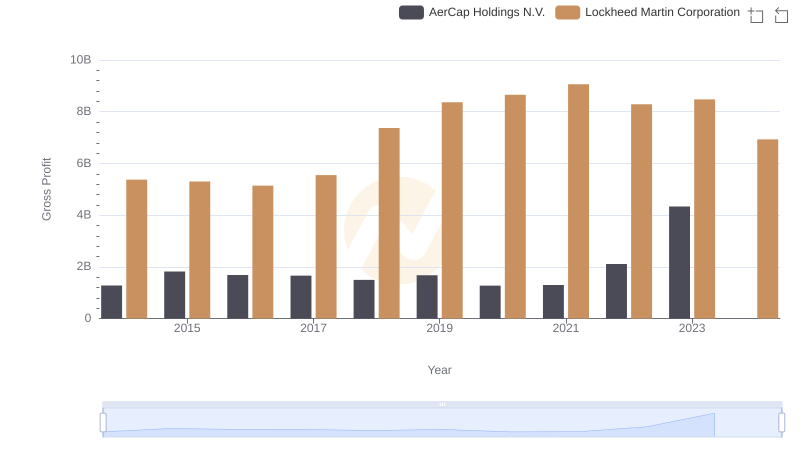
Task: Click the 0 y-axis label
Action: [x=88, y=318]
